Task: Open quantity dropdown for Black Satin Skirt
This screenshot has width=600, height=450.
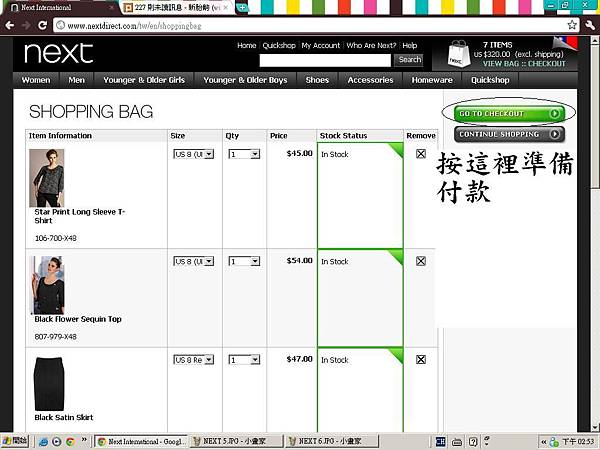Action: (244, 360)
